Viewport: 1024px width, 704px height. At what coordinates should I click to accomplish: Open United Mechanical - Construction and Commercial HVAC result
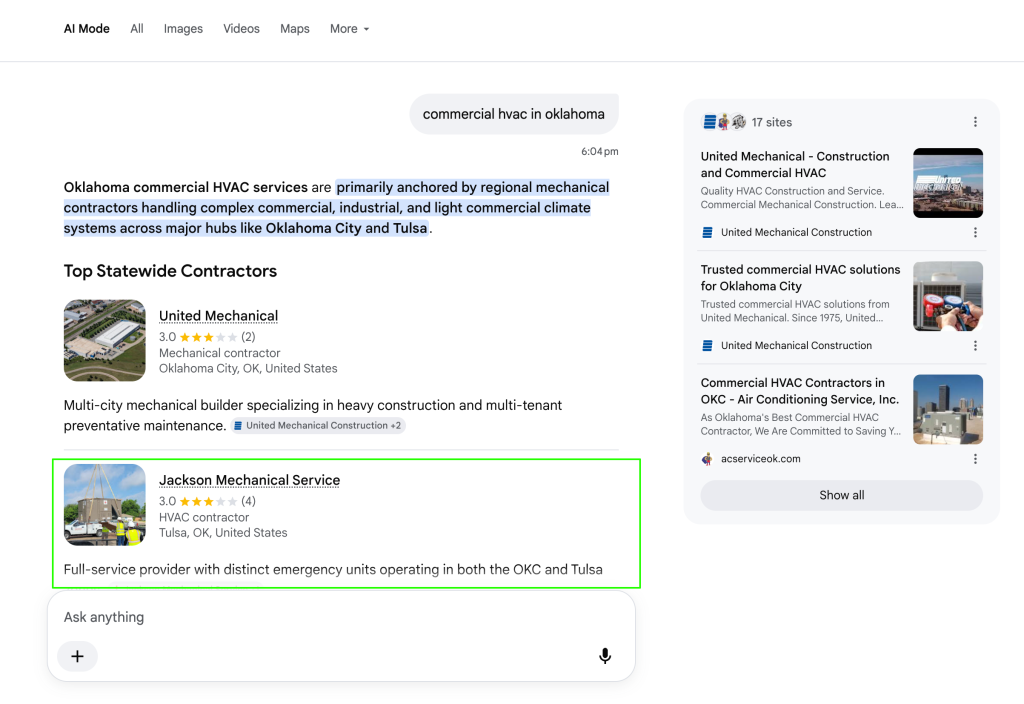pos(795,165)
